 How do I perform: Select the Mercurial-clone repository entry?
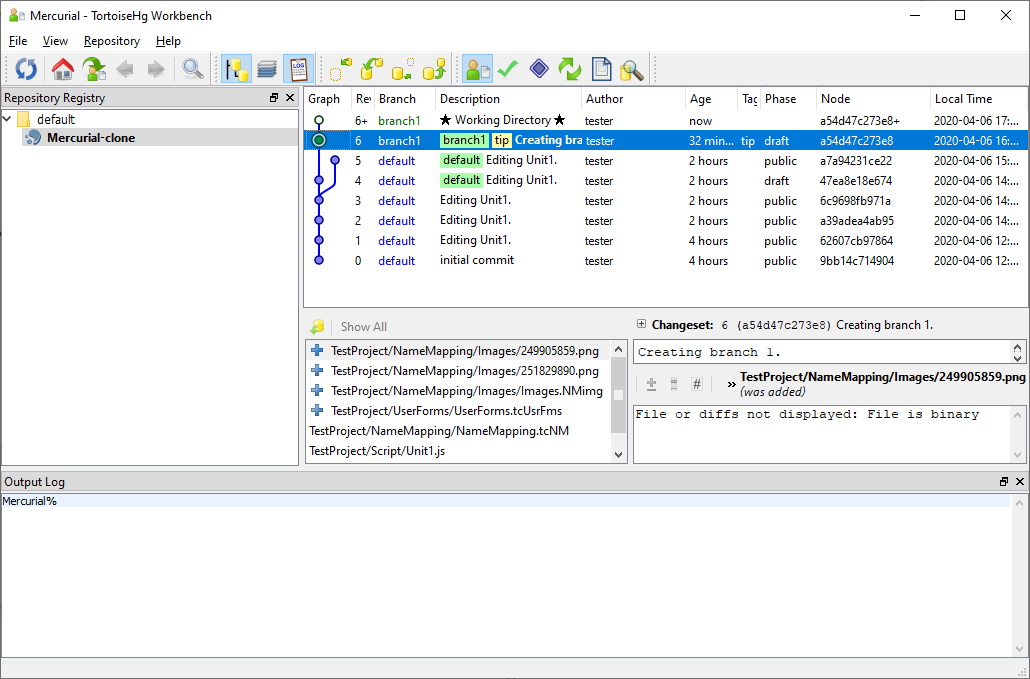coord(90,138)
